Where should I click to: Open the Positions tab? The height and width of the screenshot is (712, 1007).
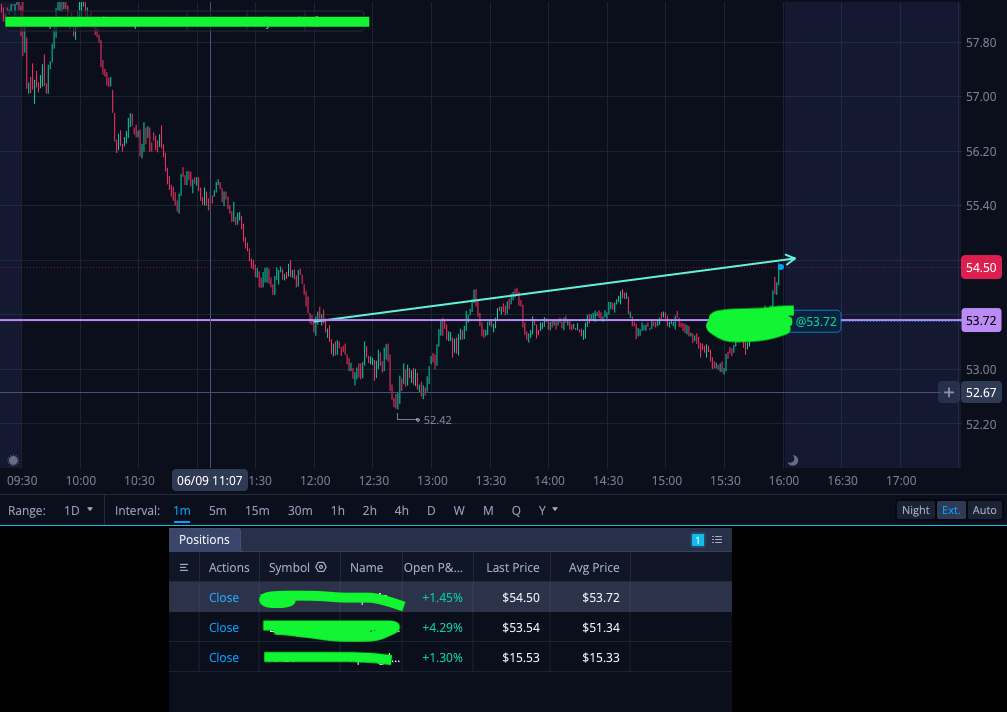[x=204, y=539]
